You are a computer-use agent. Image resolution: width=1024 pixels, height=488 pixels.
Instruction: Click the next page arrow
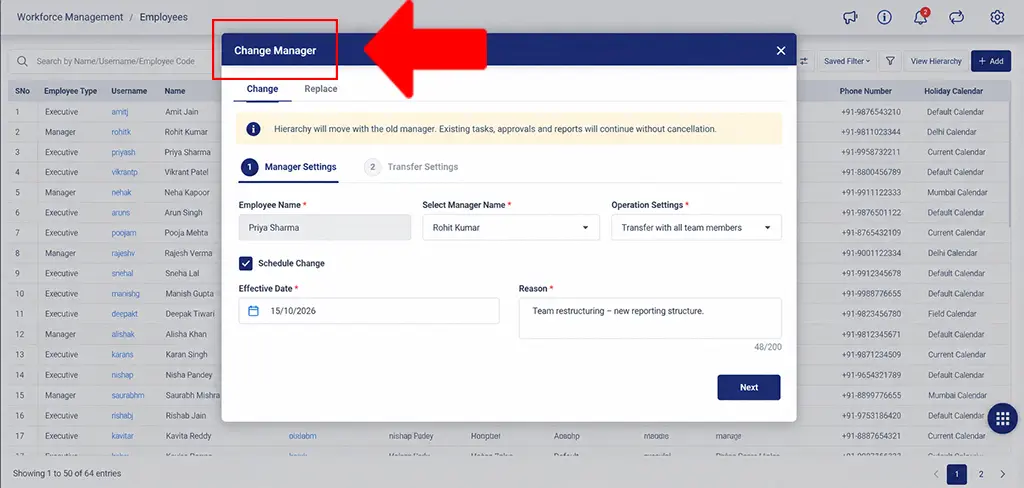coord(1002,474)
